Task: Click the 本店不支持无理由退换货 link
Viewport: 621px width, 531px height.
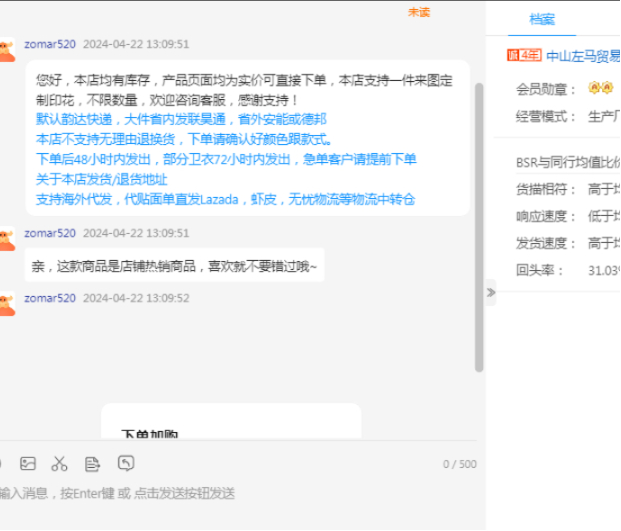Action: tap(184, 139)
